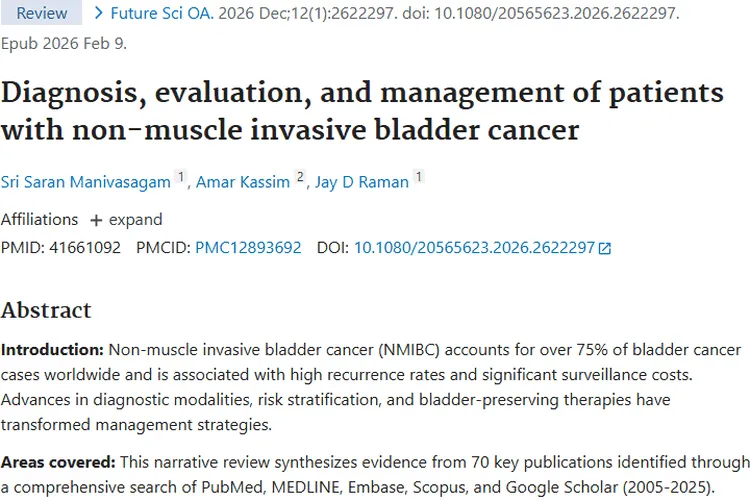Click the article title heading

(x=361, y=111)
